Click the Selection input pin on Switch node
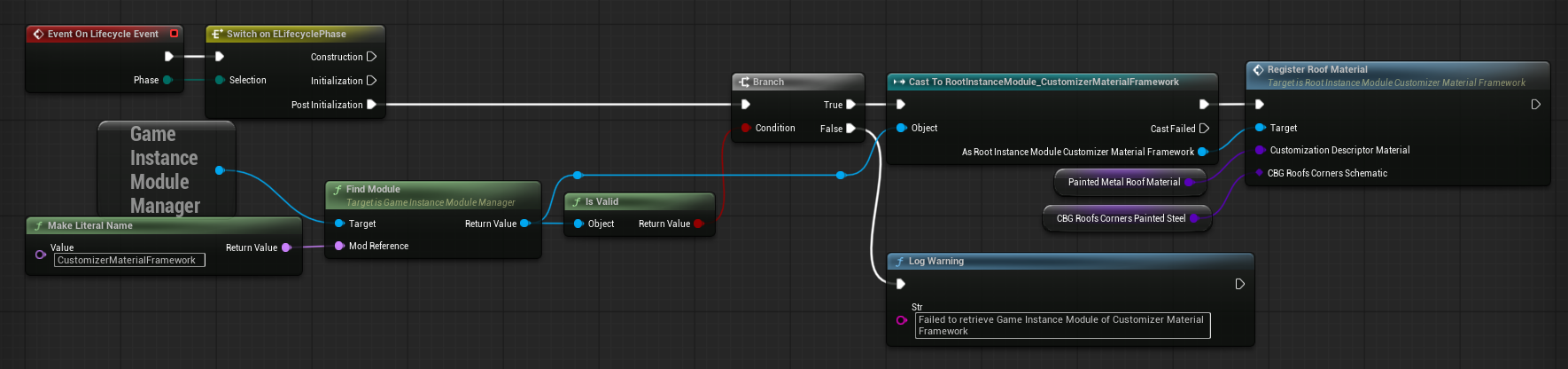 tap(220, 80)
